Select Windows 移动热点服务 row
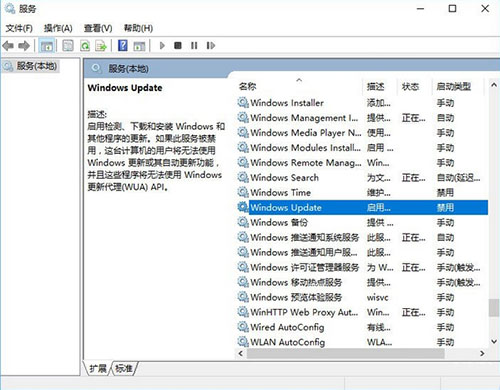The width and height of the screenshot is (500, 390). coord(362,282)
